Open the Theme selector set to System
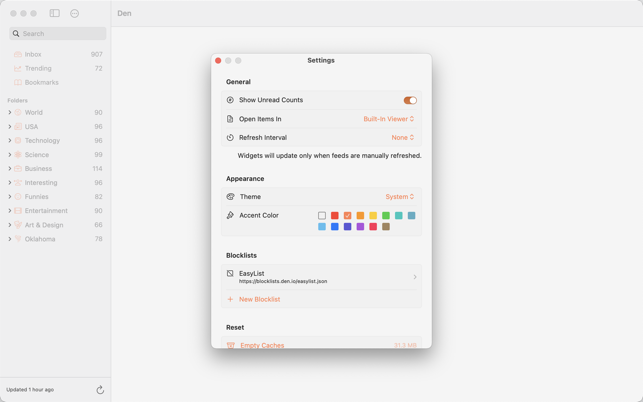 coord(399,197)
